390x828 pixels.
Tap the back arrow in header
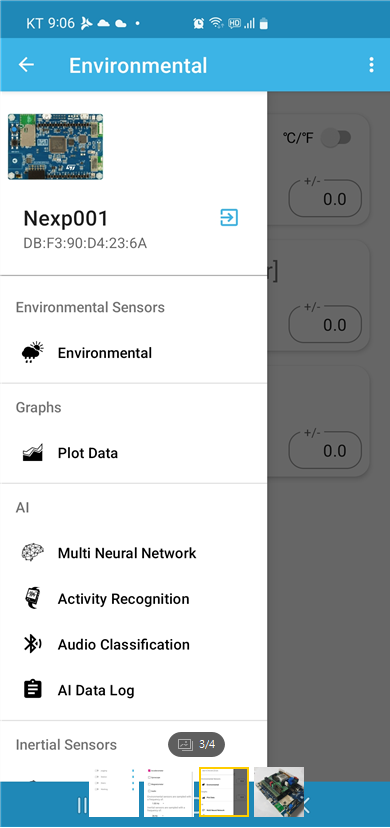click(26, 65)
